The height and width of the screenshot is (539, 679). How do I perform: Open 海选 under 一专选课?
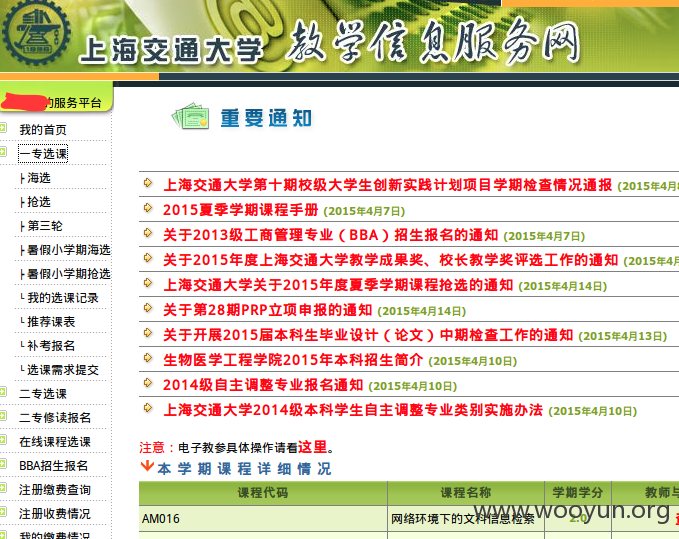click(39, 178)
